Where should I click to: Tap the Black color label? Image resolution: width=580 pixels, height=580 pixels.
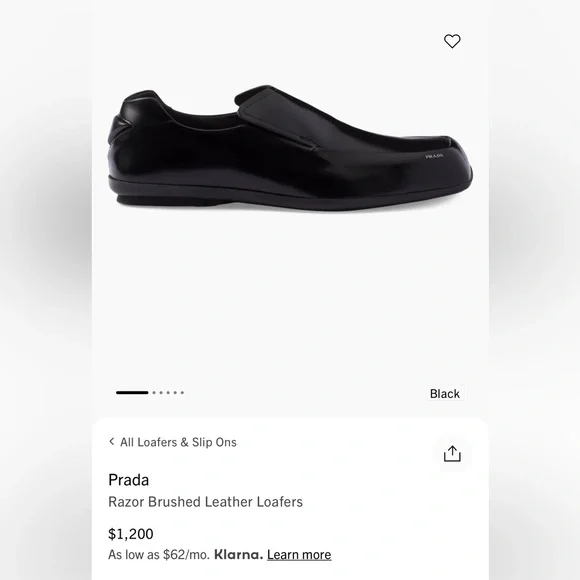(x=445, y=394)
